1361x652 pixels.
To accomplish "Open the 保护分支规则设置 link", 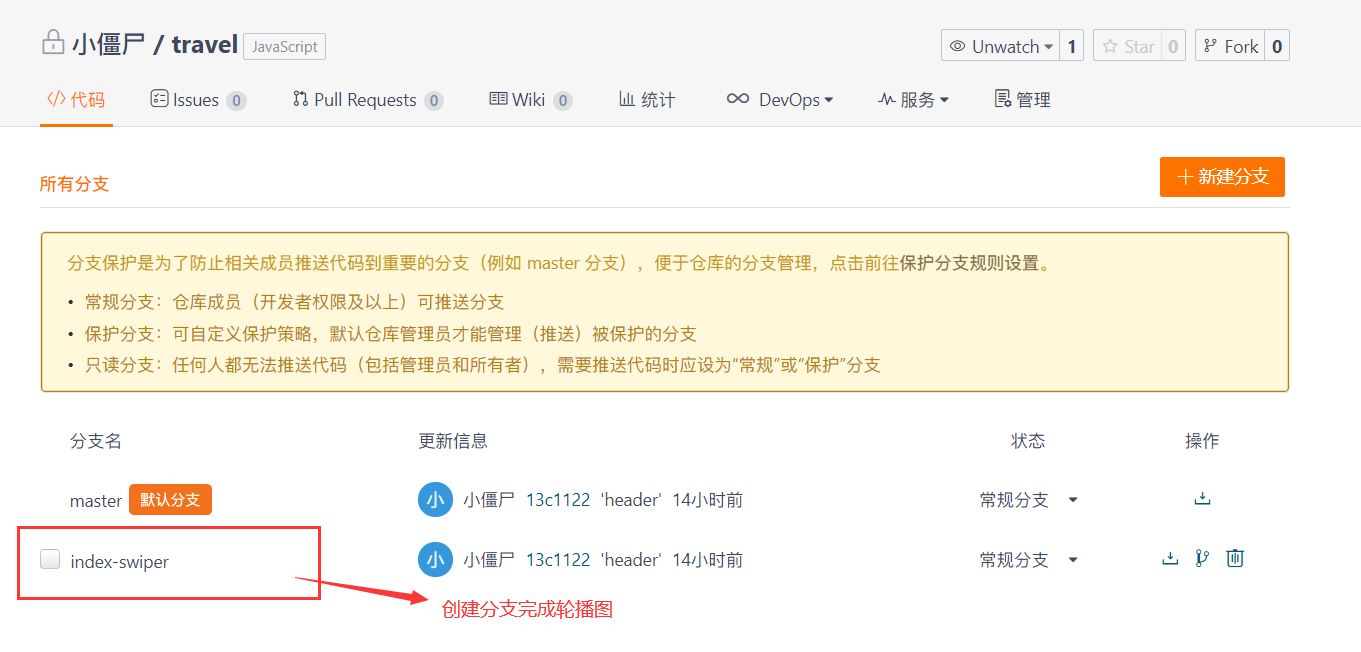I will 971,264.
